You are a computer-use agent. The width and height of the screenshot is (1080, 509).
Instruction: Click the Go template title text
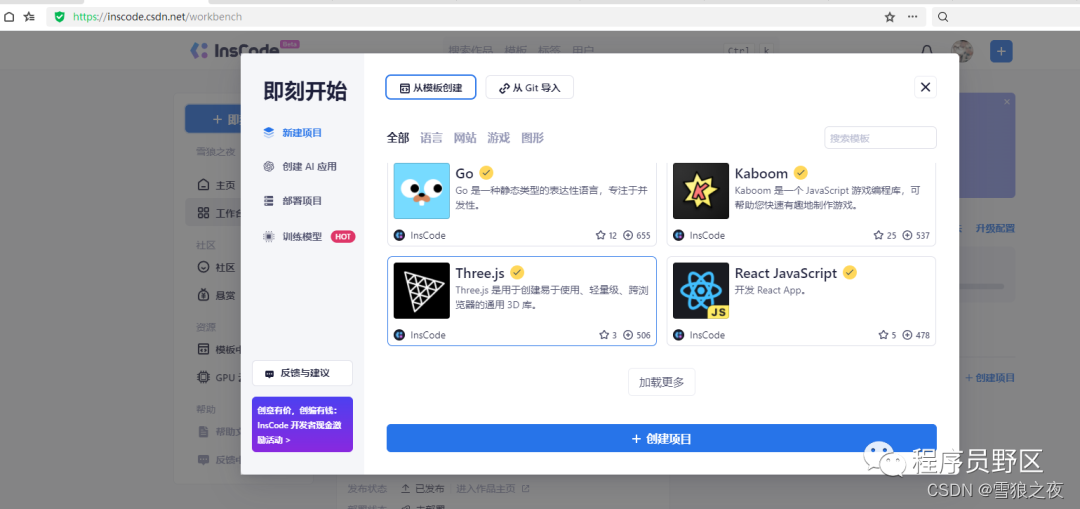tap(464, 173)
